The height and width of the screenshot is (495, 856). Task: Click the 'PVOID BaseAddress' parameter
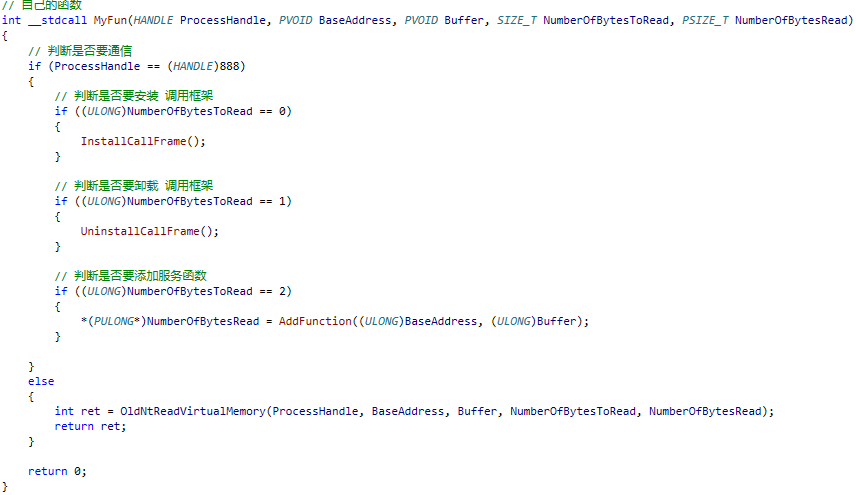coord(335,20)
